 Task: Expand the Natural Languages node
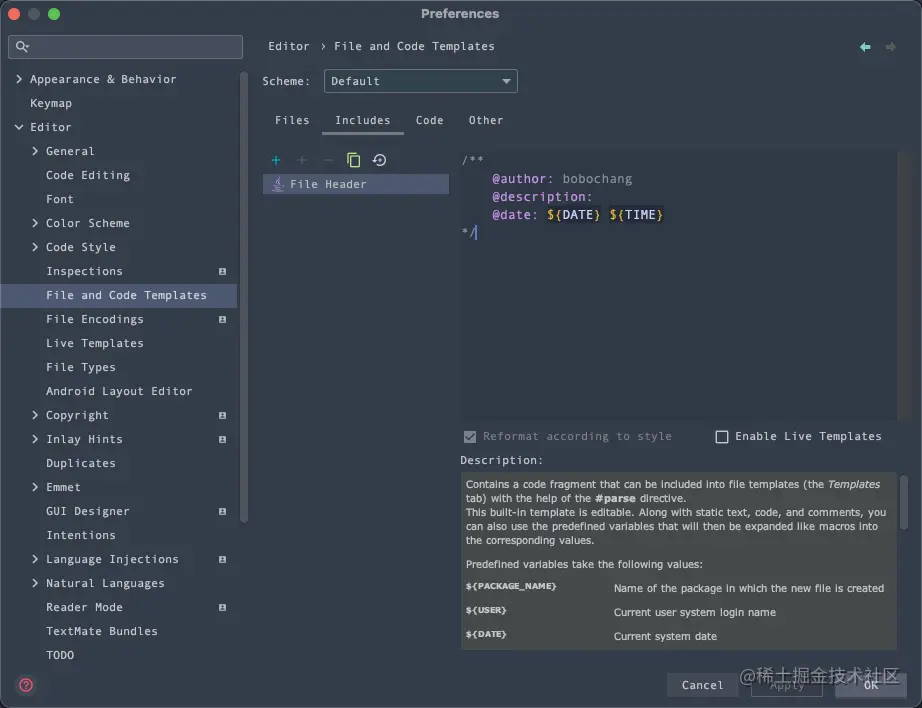point(35,583)
